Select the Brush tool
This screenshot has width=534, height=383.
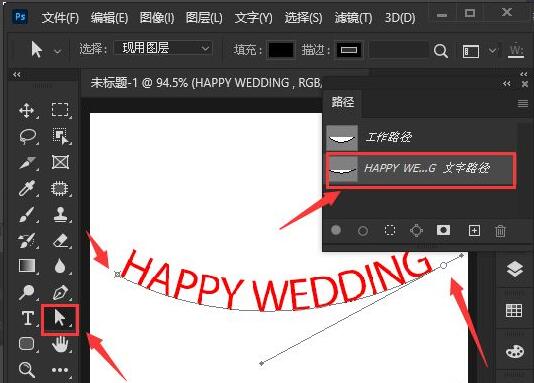tap(27, 214)
